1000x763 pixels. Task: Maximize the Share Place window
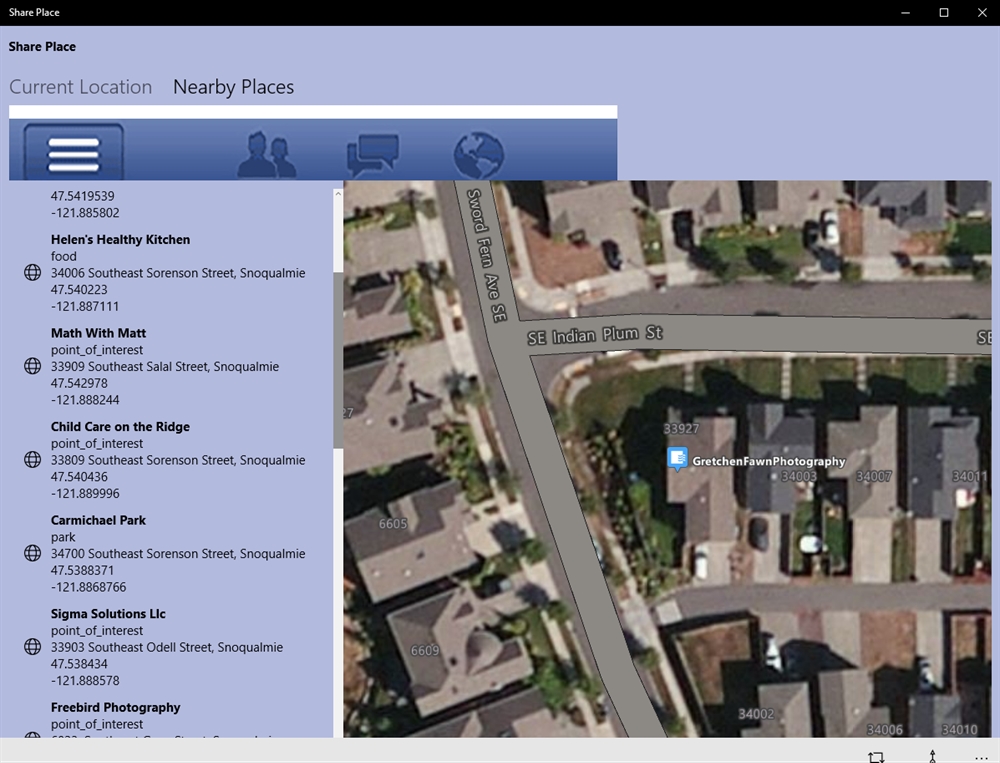pos(944,13)
